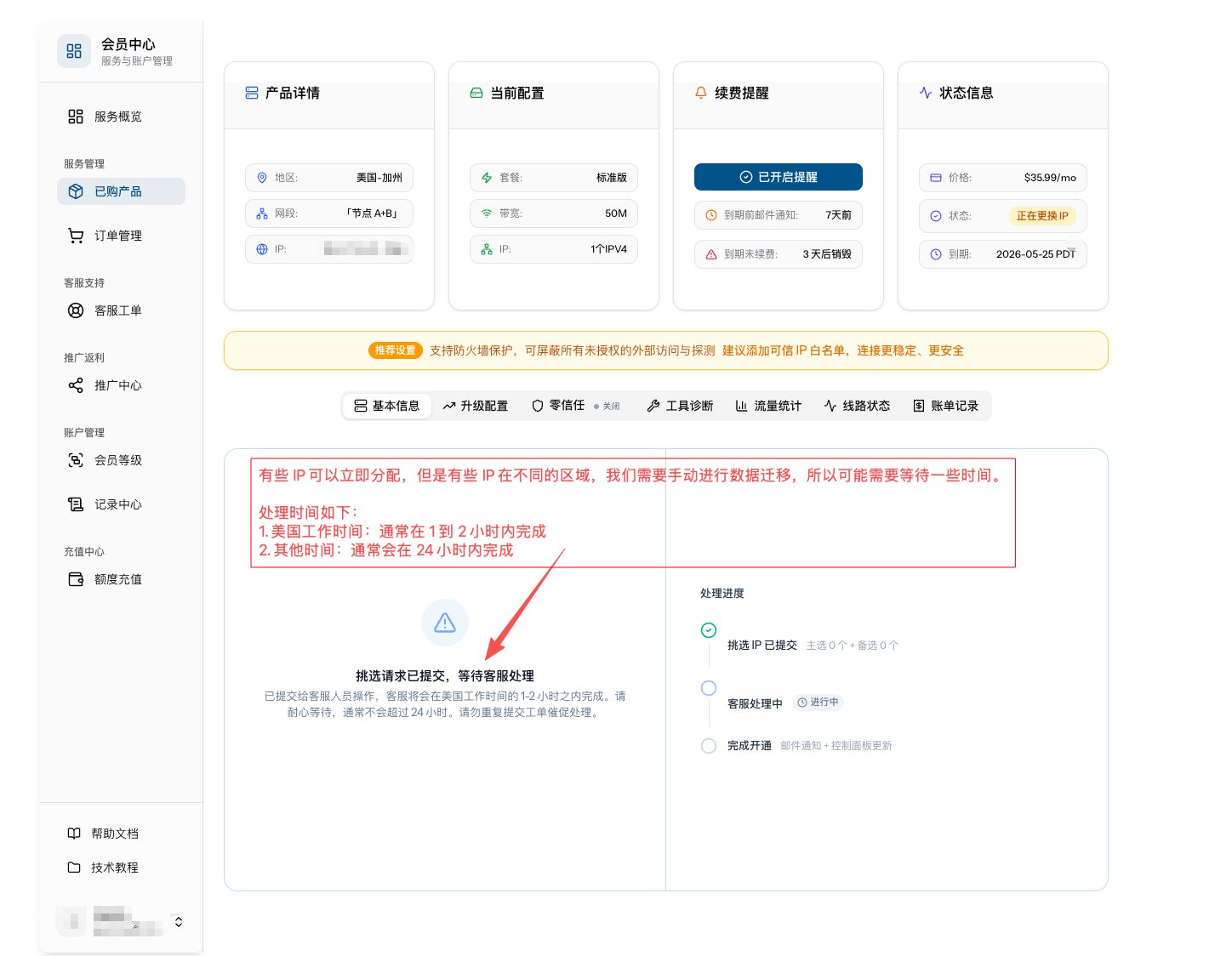The height and width of the screenshot is (956, 1232).
Task: Expand the user account switcher chevron
Action: tap(179, 922)
